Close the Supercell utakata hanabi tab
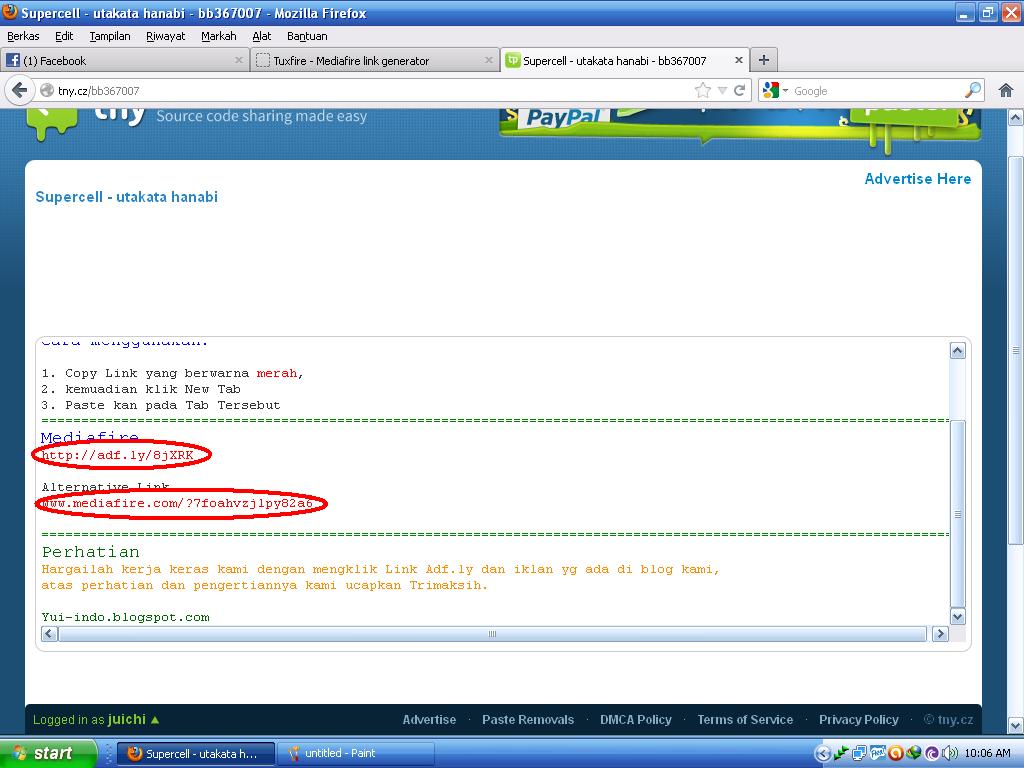 point(739,60)
